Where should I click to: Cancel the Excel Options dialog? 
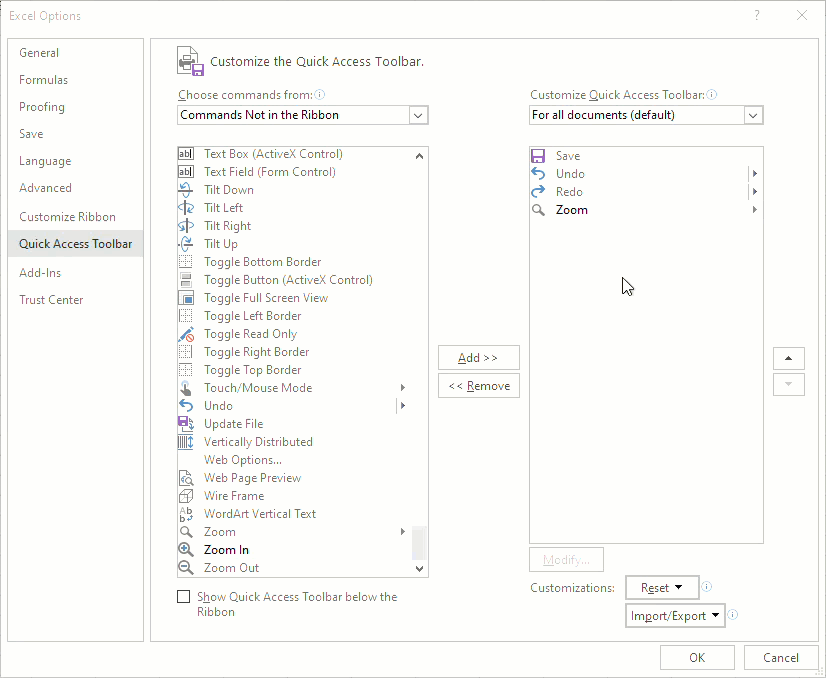point(781,657)
